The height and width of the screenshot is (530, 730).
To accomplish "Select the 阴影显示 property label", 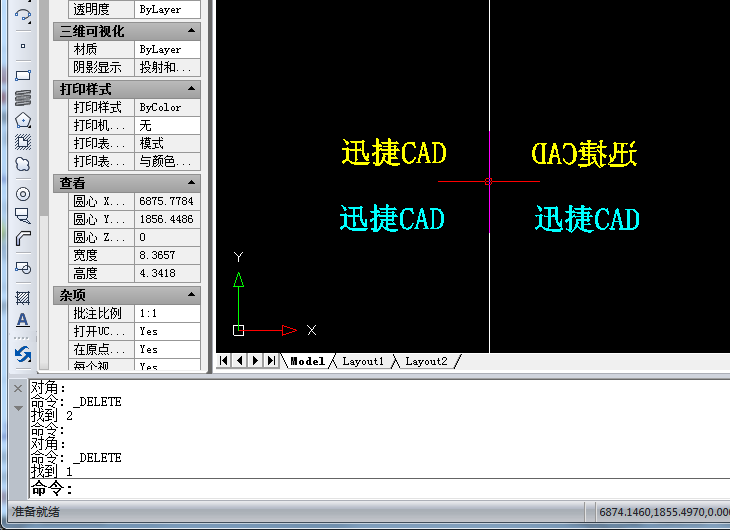I will [x=101, y=68].
